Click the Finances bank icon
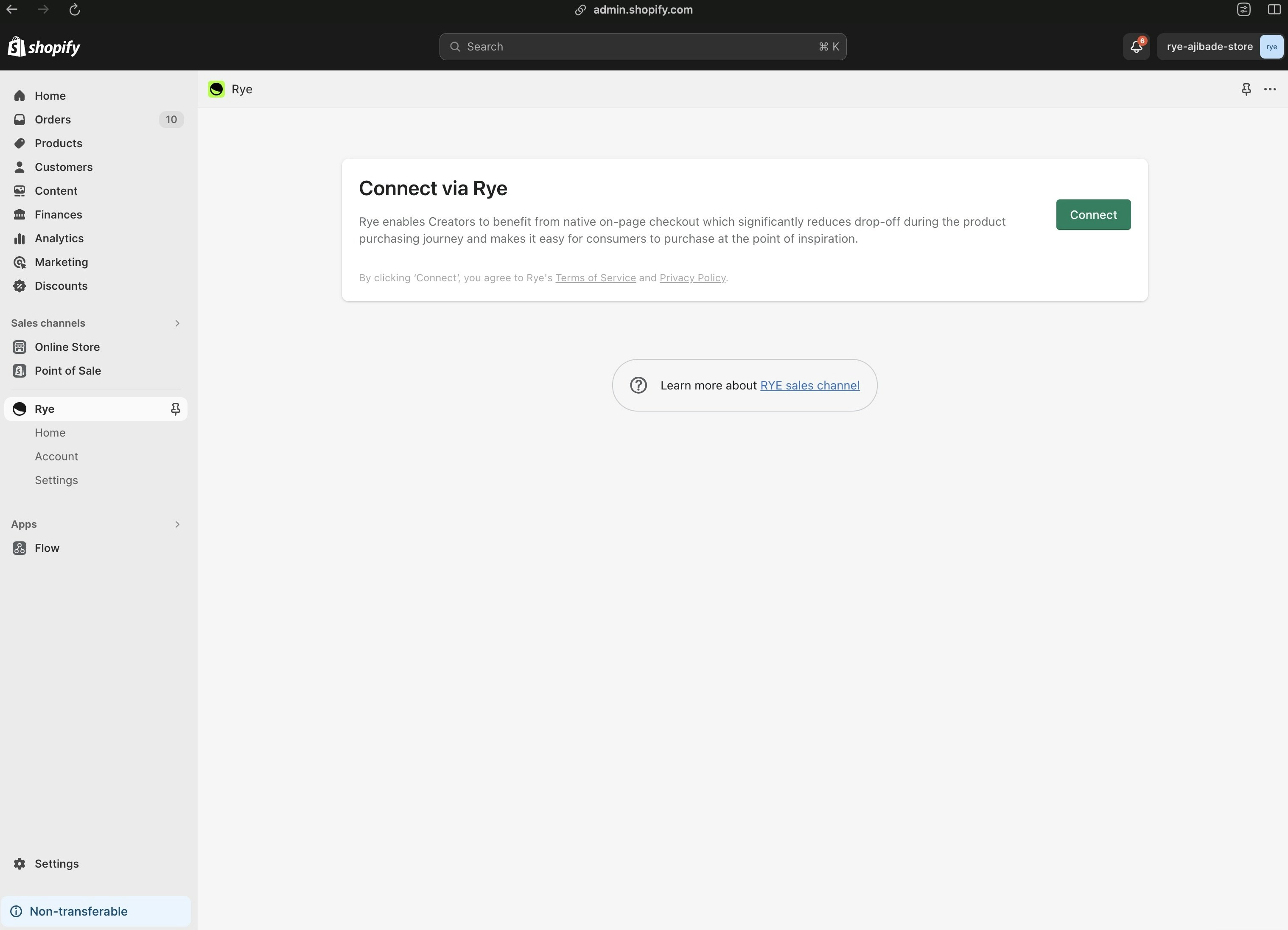 (x=20, y=215)
